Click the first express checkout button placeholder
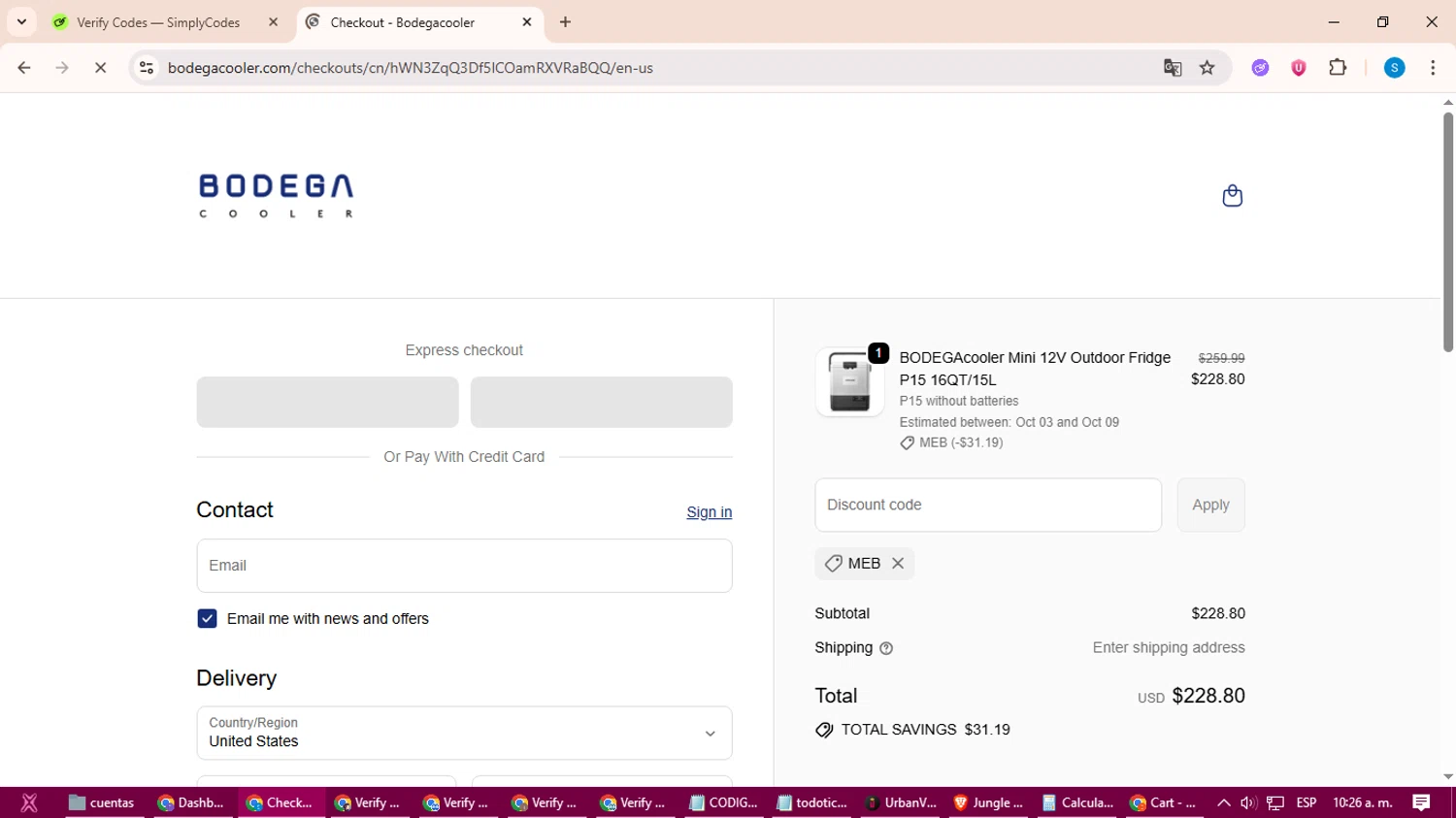The image size is (1456, 818). [327, 403]
